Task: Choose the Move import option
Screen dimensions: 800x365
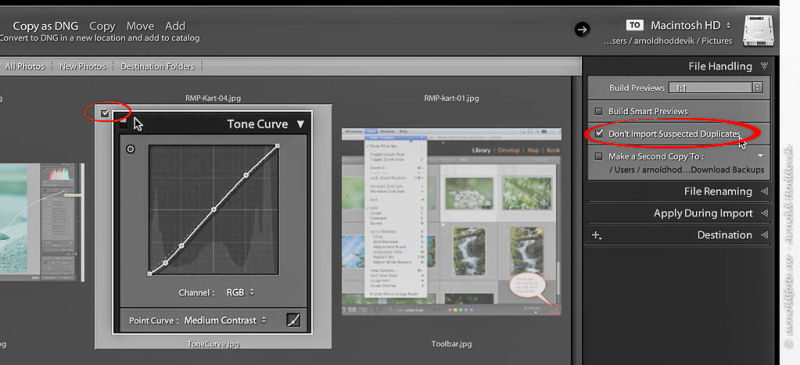Action: point(140,26)
